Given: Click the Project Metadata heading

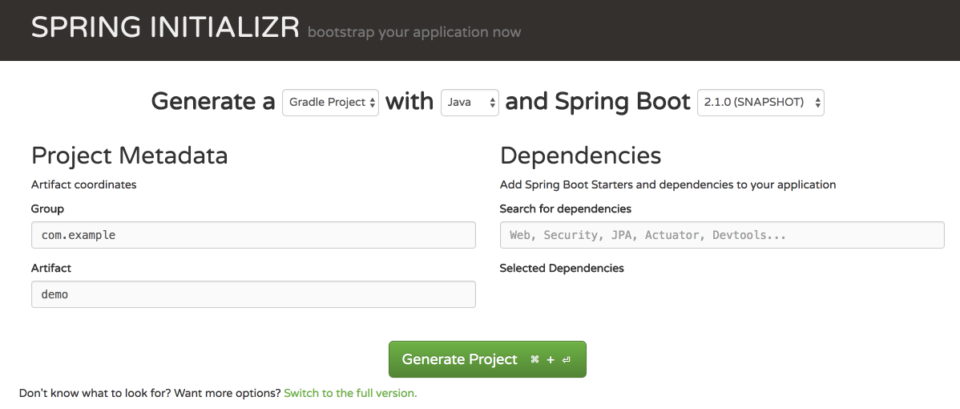Looking at the screenshot, I should 129,156.
